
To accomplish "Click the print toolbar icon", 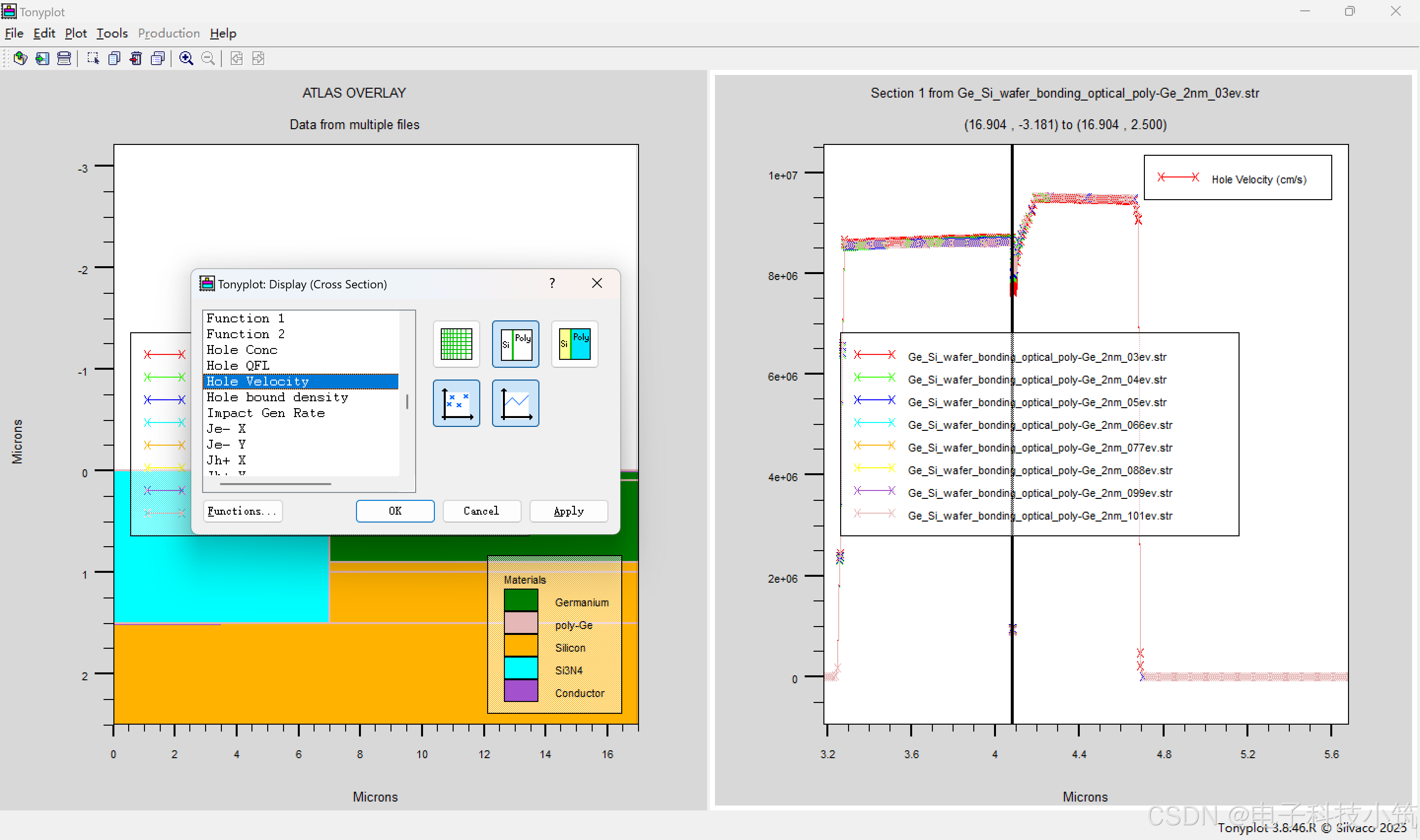I will (x=64, y=58).
